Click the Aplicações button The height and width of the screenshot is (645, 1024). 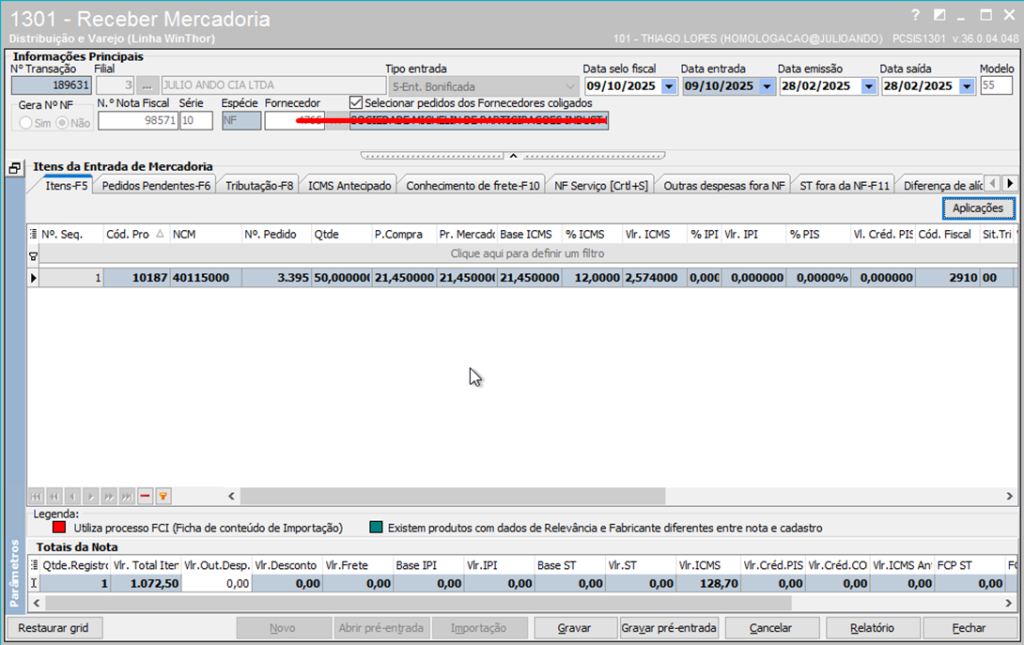[978, 207]
